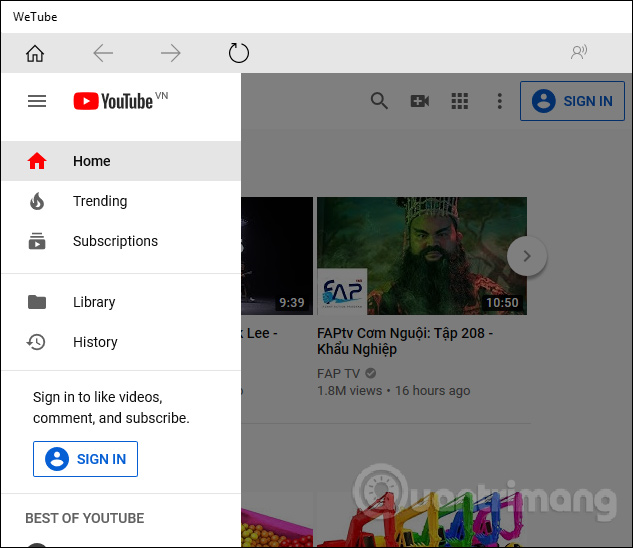The height and width of the screenshot is (548, 633).
Task: Click the Subscriptions stack icon
Action: pos(37,241)
